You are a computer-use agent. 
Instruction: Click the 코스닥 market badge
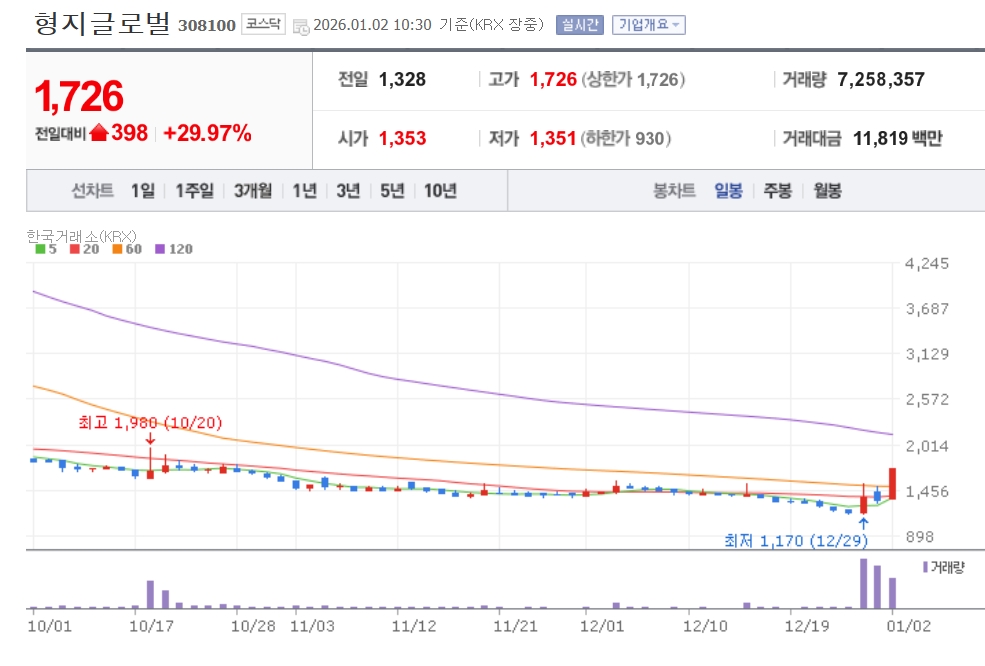tap(263, 25)
